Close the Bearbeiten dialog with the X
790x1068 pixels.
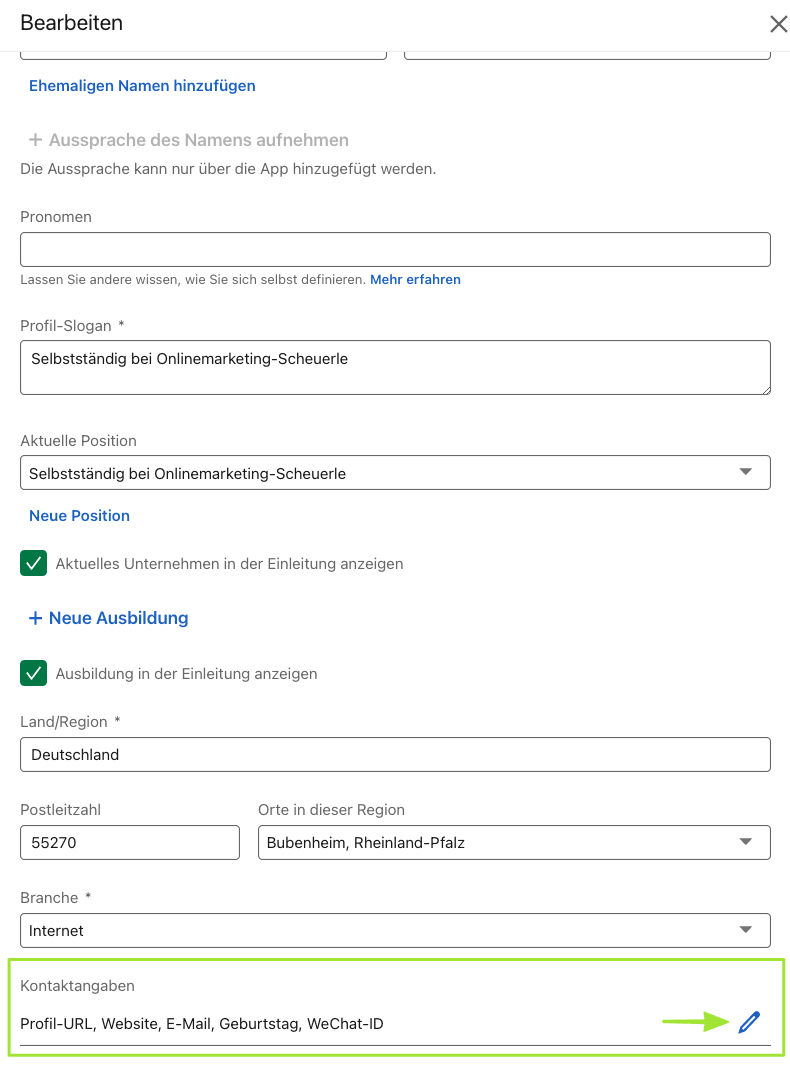click(x=777, y=24)
